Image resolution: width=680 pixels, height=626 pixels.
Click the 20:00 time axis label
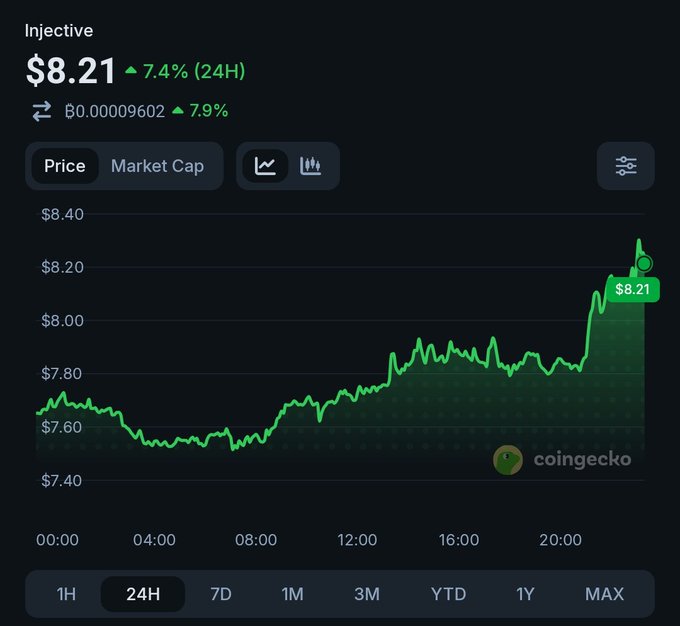click(560, 540)
